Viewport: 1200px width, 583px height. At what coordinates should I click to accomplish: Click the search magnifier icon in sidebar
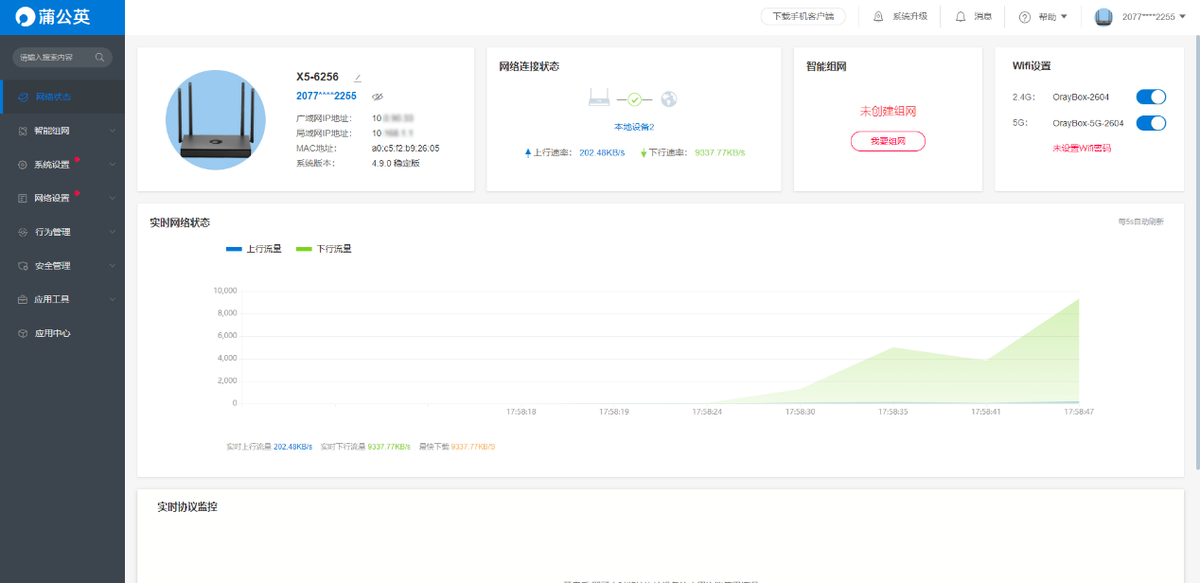click(x=100, y=58)
